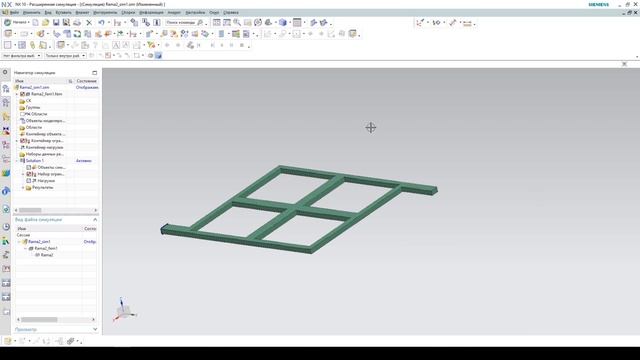Click the colorful layers sidebar icon
Screen dimensions: 640x360
6,173
